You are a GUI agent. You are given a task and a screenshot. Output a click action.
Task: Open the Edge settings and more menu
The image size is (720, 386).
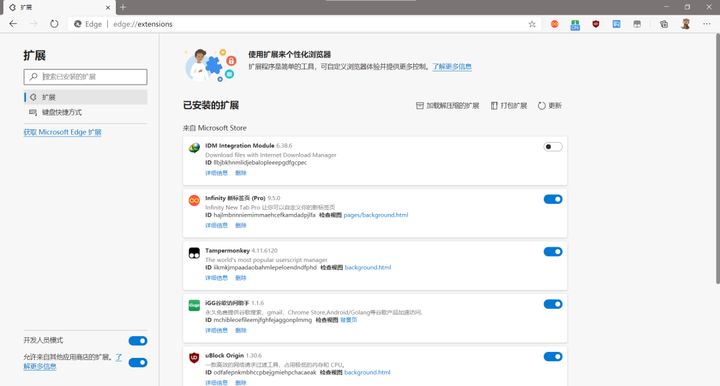pyautogui.click(x=706, y=24)
